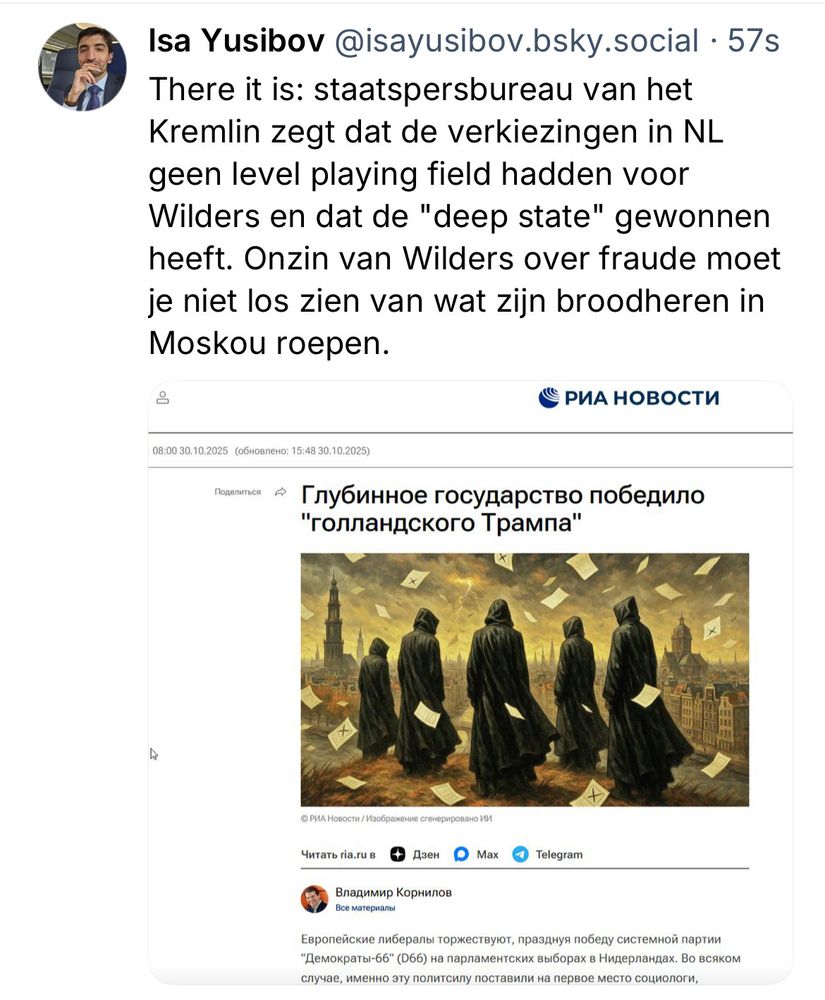Open Владимир Корнилов author photo
The width and height of the screenshot is (825, 1000).
pyautogui.click(x=314, y=899)
